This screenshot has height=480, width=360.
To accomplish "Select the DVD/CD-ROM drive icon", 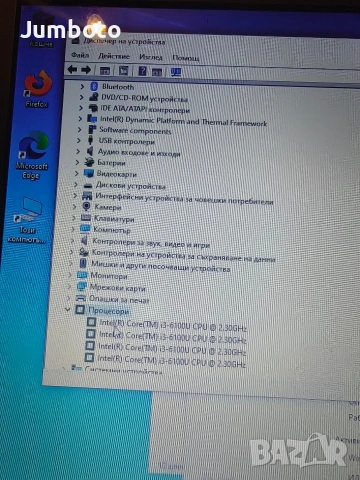I will tap(94, 97).
